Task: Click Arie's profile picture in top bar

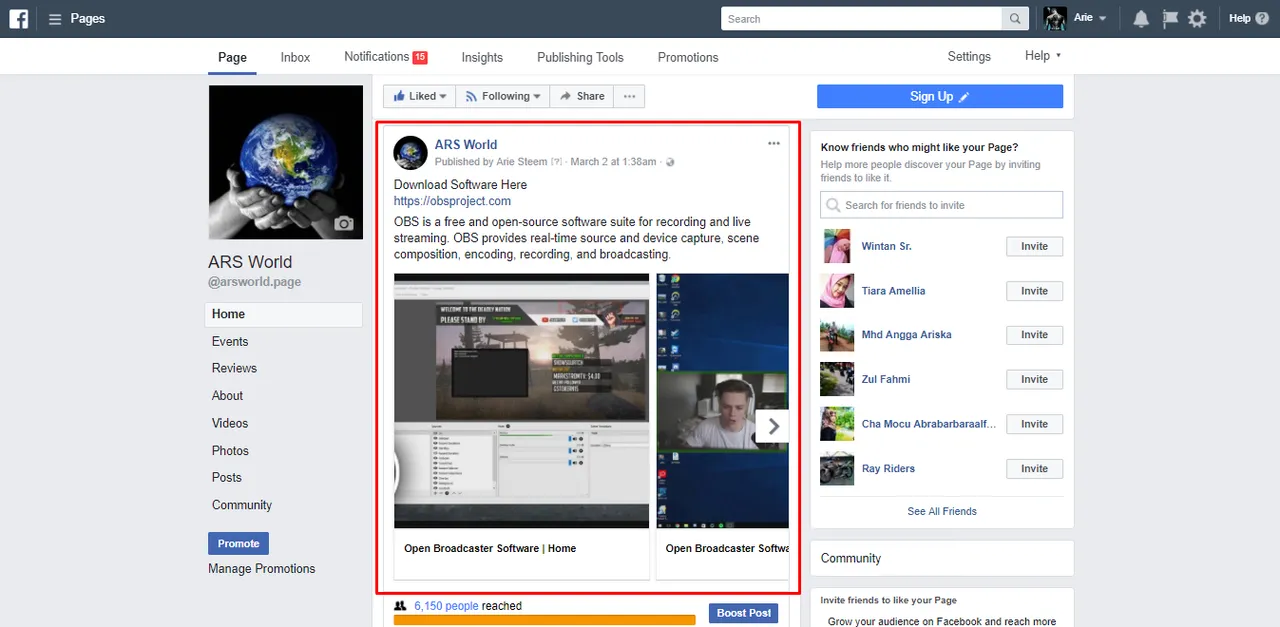Action: coord(1055,18)
